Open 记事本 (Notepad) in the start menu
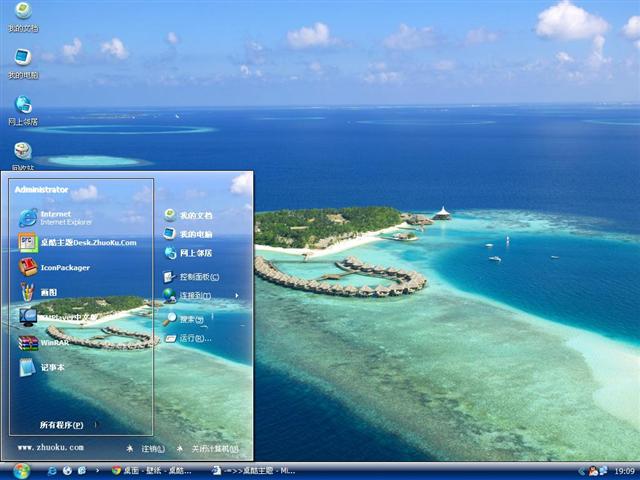This screenshot has width=640, height=480. [x=51, y=367]
